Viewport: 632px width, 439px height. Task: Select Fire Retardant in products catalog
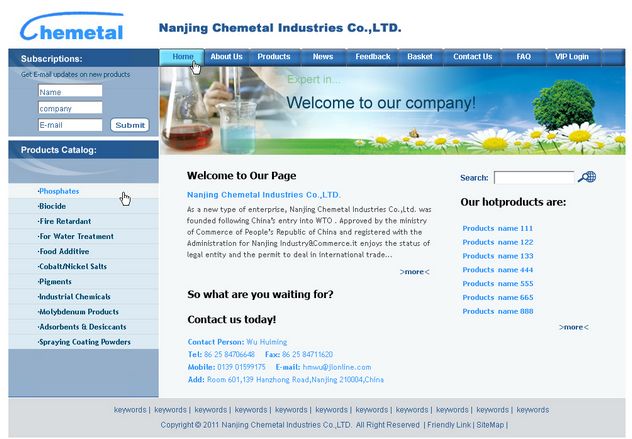[x=65, y=221]
